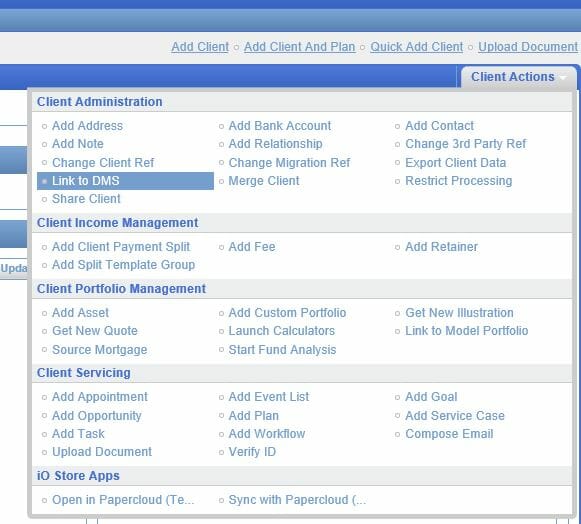Choose Add Appointment
This screenshot has height=524, width=581.
click(100, 397)
